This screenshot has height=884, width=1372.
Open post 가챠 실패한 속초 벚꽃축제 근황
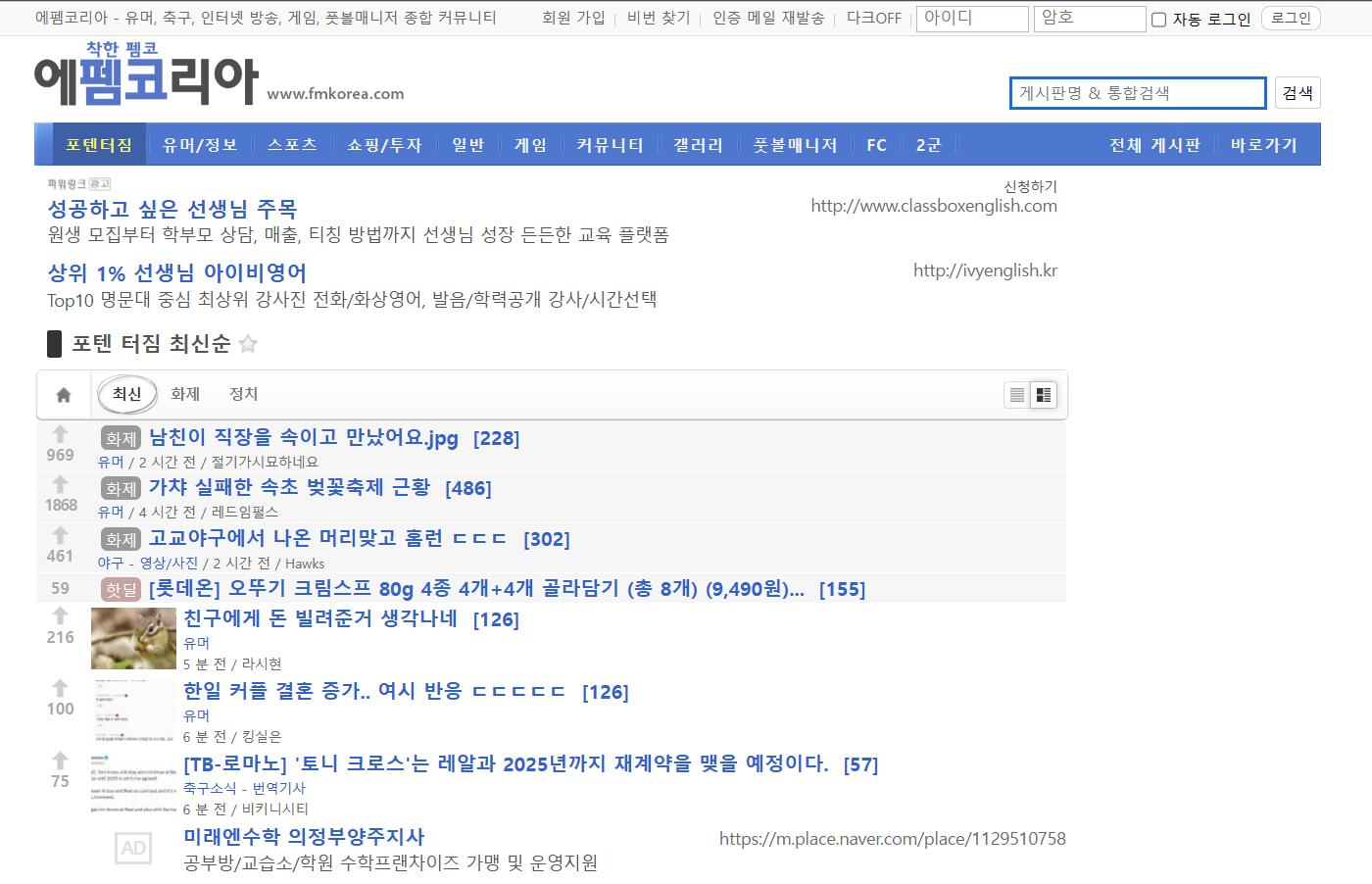tap(289, 487)
